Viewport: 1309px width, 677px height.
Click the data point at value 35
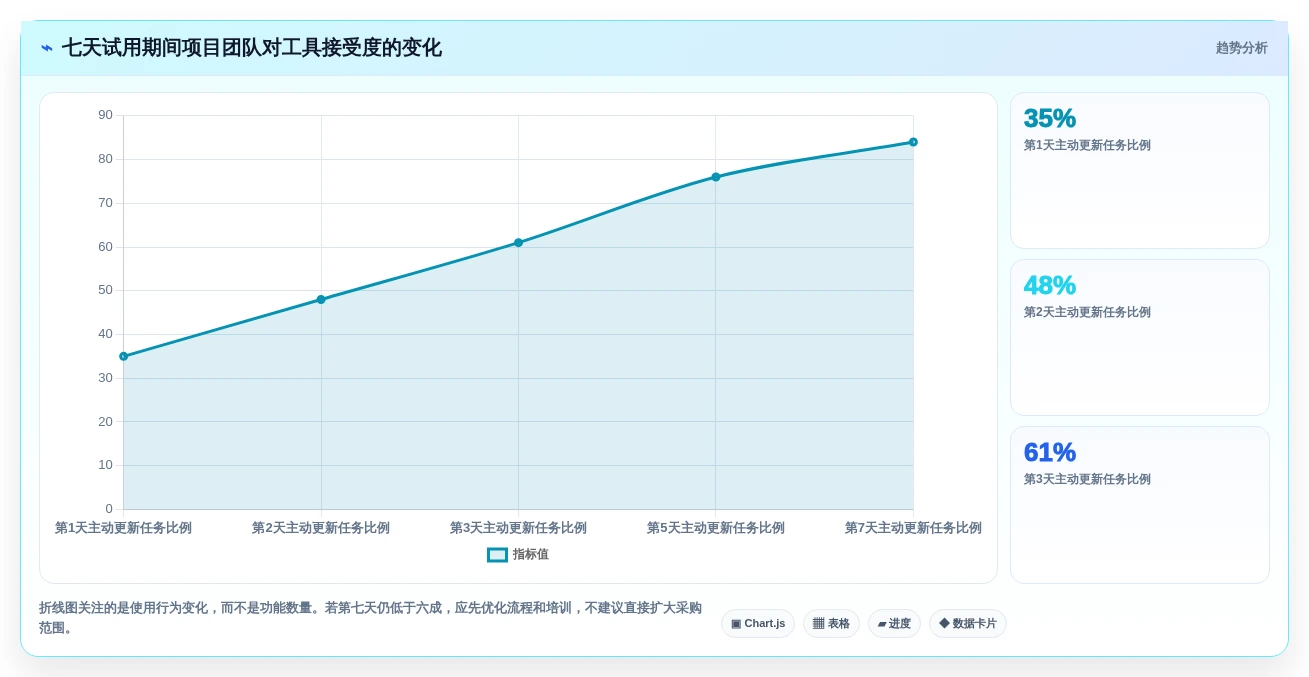click(x=124, y=356)
